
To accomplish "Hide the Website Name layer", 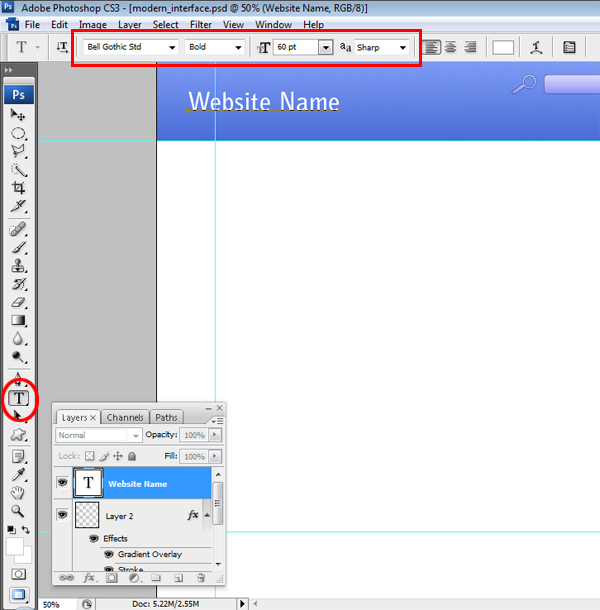I will pos(62,483).
